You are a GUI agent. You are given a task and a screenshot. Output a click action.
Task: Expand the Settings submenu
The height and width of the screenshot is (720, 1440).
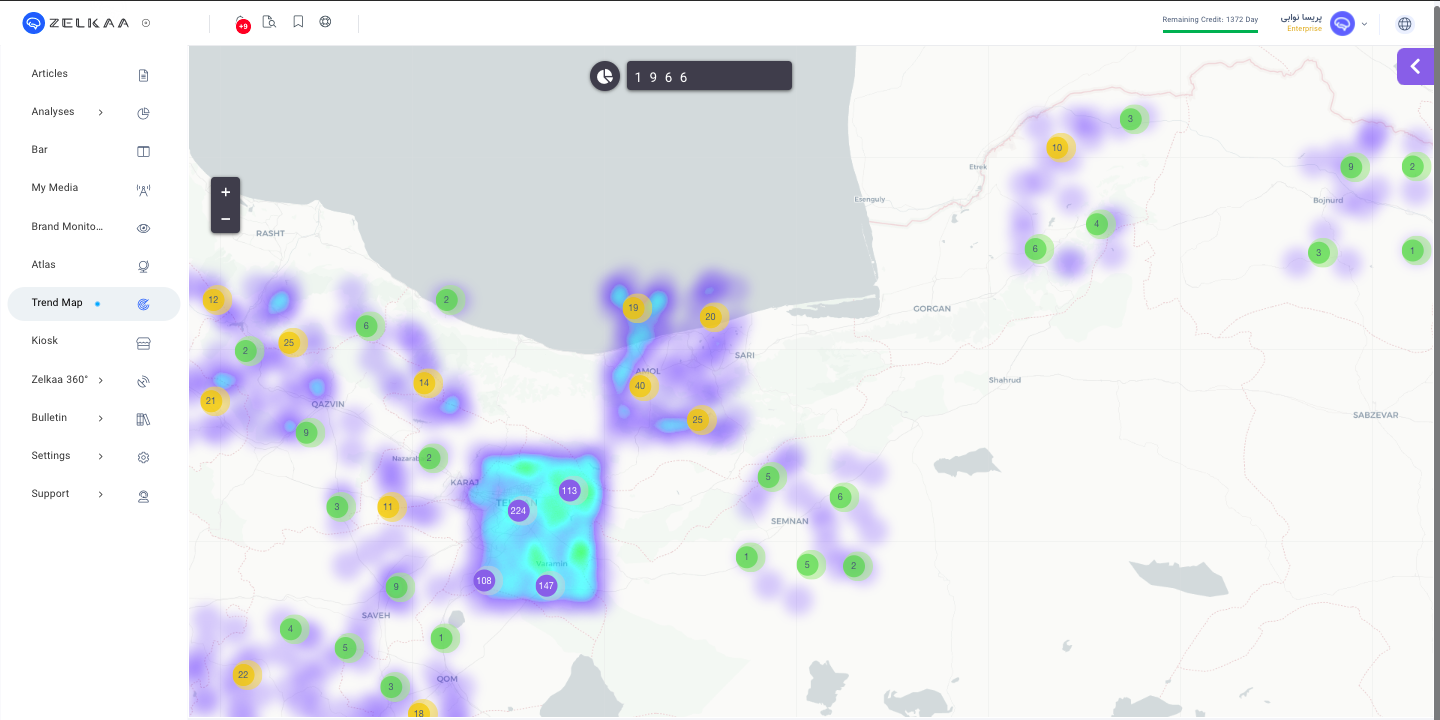coord(101,456)
